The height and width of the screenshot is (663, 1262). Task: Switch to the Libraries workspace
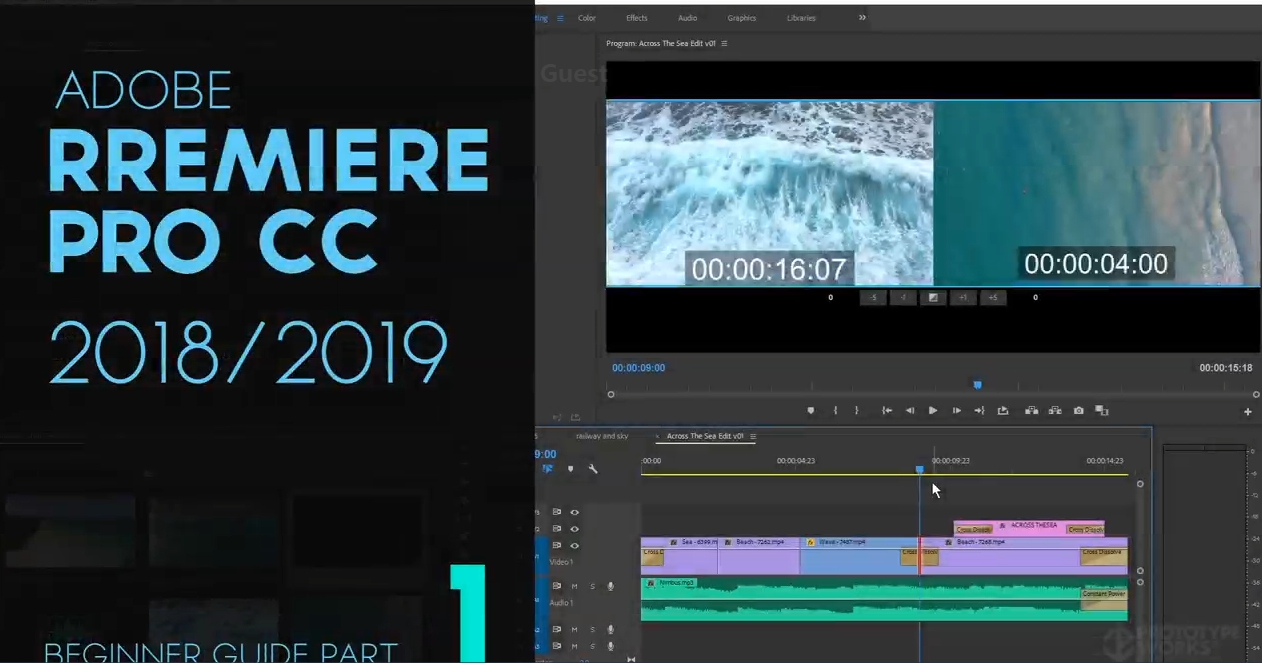point(801,18)
